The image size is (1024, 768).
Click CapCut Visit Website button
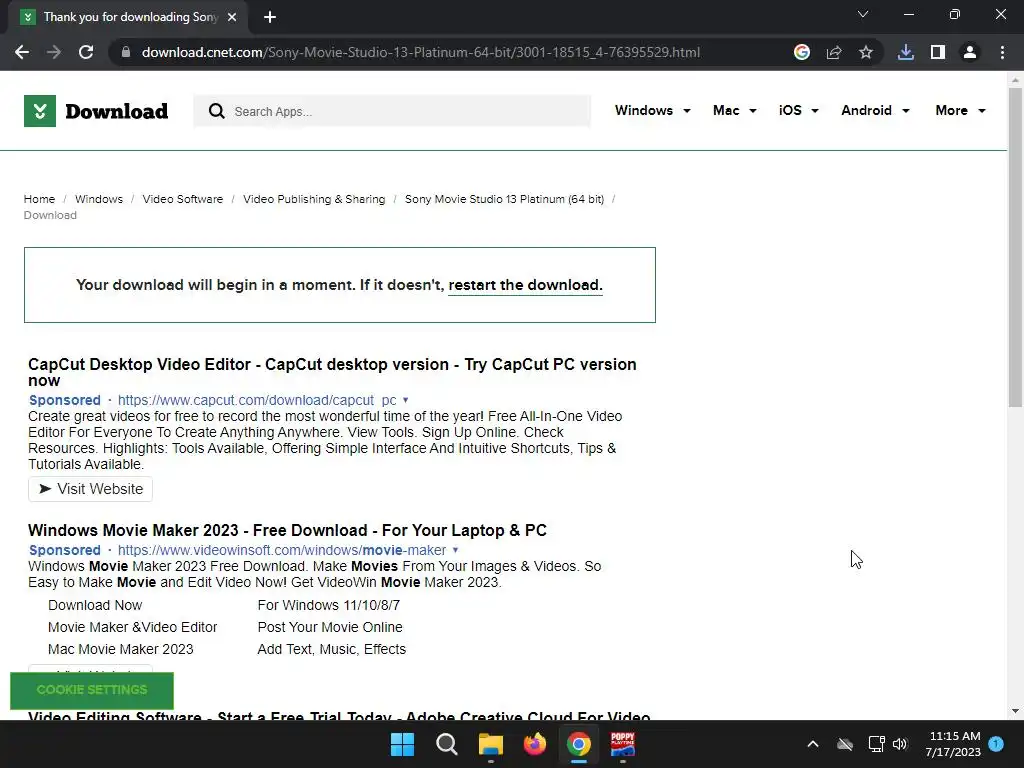[x=90, y=489]
